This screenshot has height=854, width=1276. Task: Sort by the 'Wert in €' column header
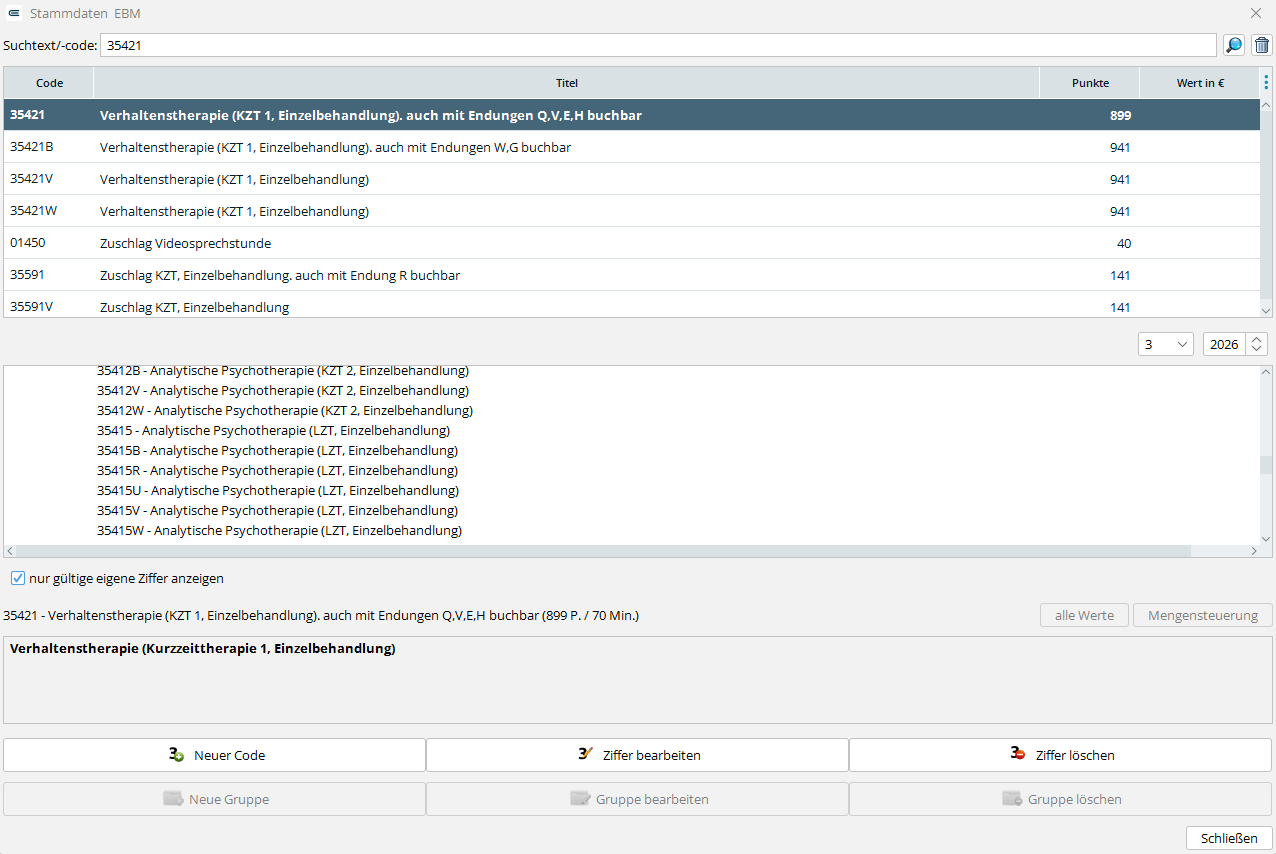point(1200,83)
